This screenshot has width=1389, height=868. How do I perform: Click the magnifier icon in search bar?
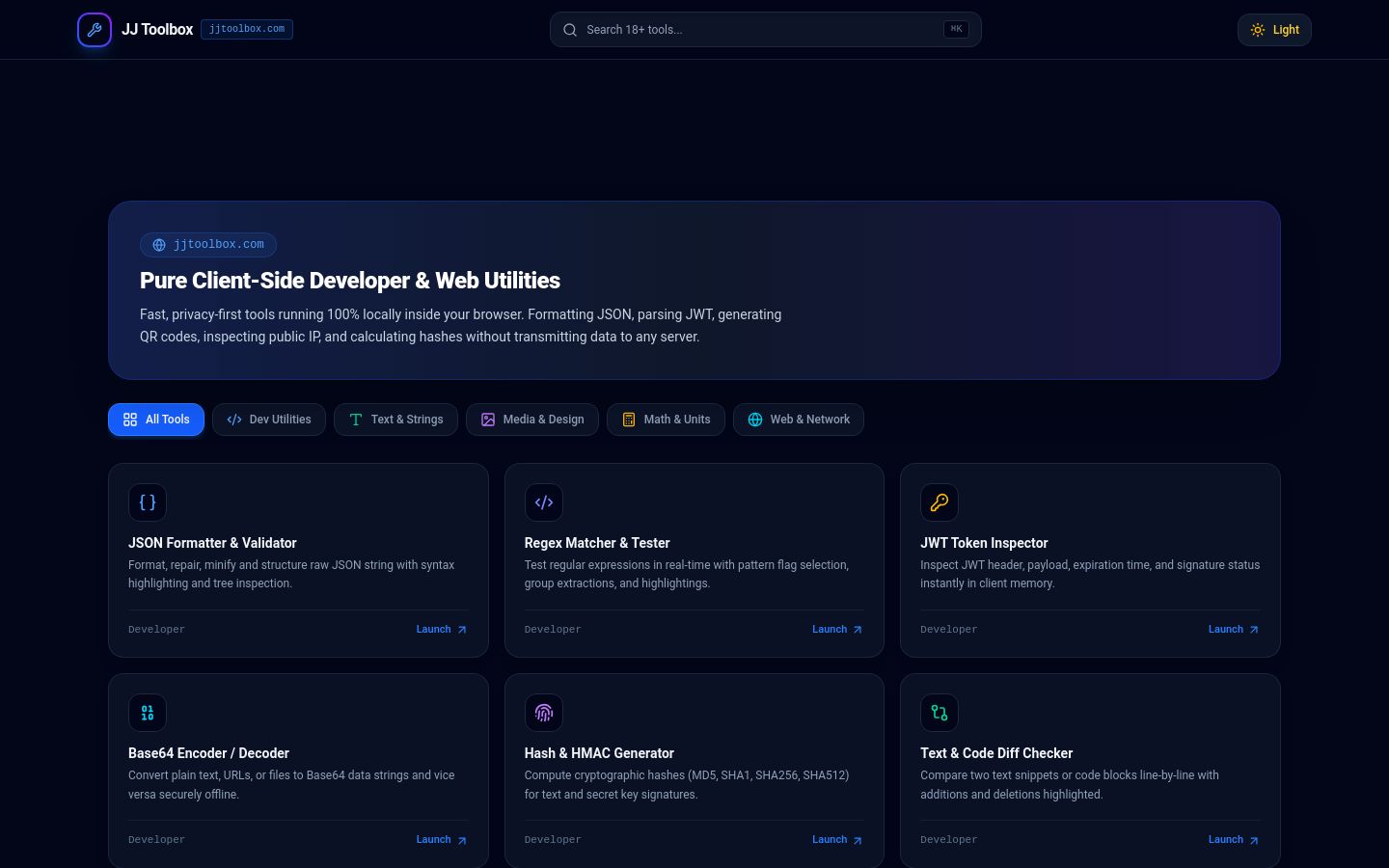coord(570,30)
